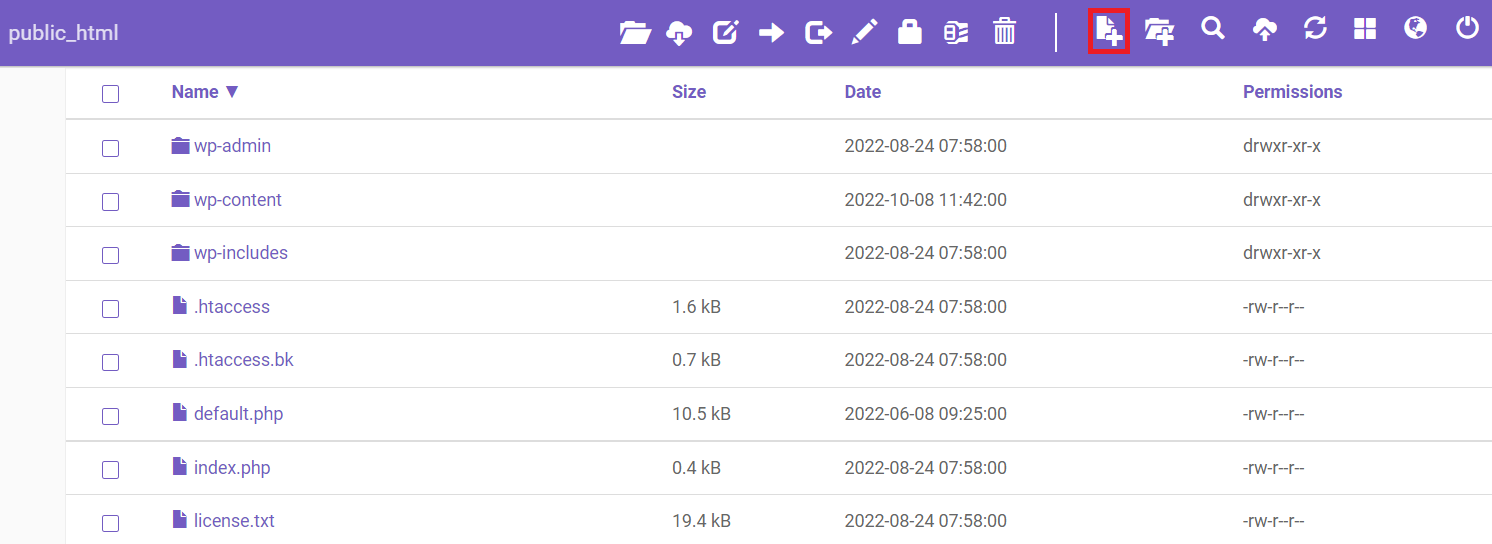
Task: Open the .htaccess file
Action: [x=231, y=307]
